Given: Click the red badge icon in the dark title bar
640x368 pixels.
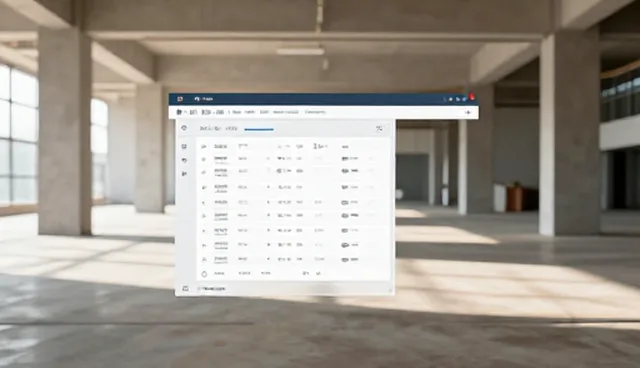Looking at the screenshot, I should click(x=472, y=97).
